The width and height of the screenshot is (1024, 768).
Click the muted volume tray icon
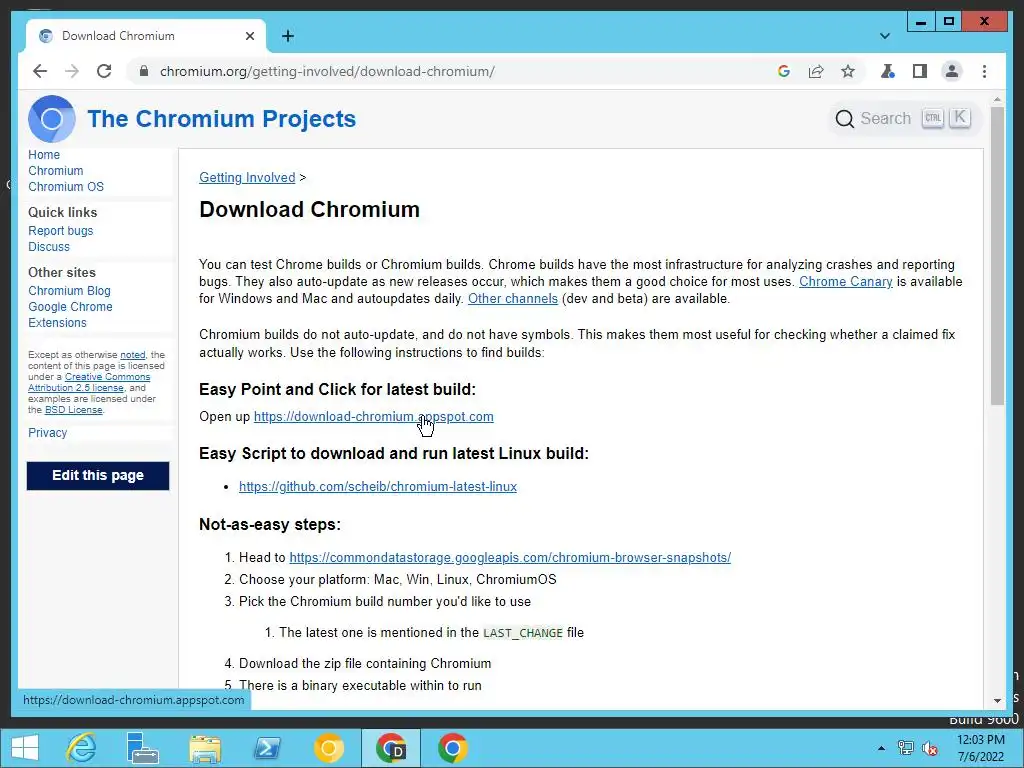[x=930, y=748]
